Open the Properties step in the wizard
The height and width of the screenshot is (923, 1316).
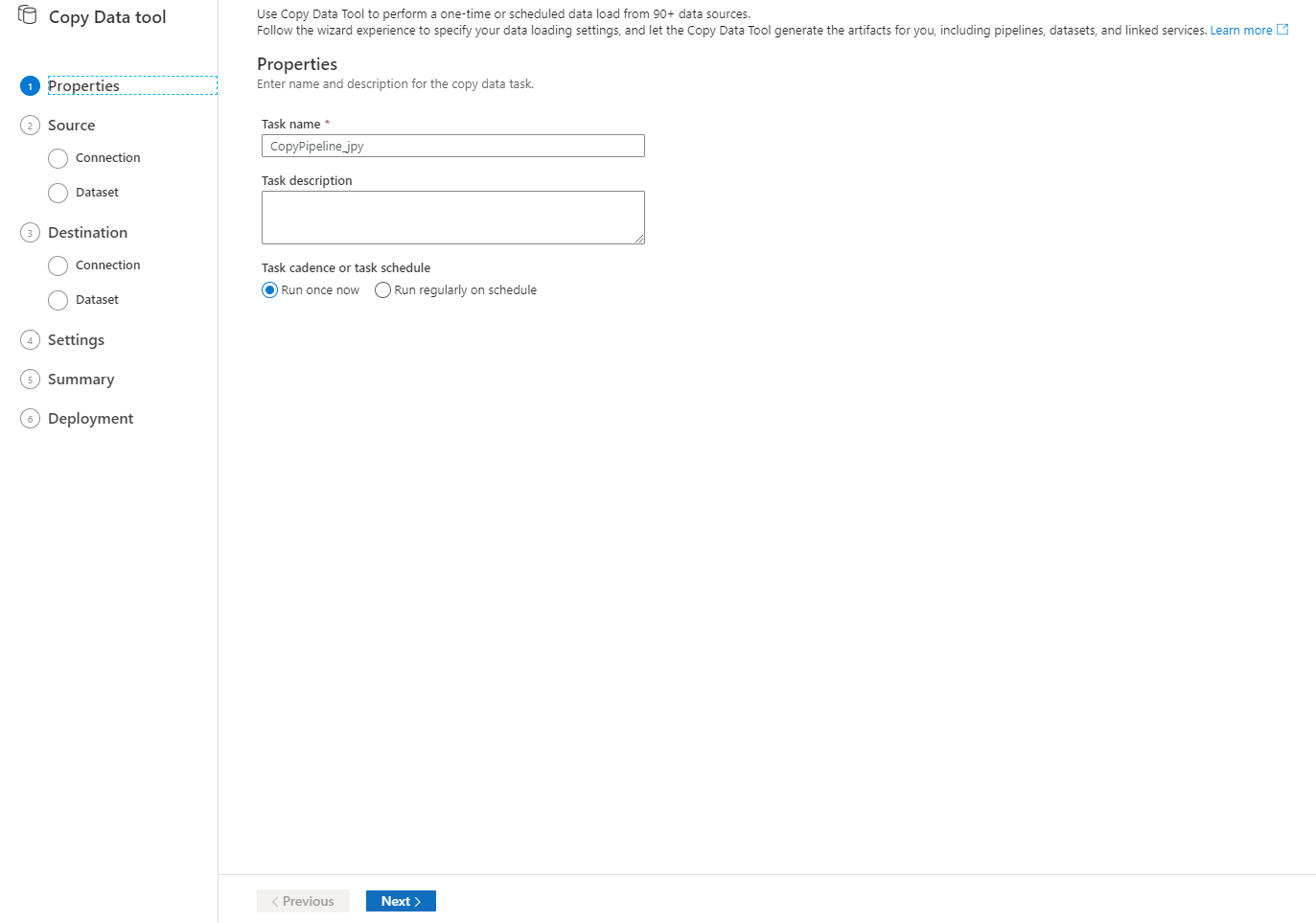pos(83,86)
